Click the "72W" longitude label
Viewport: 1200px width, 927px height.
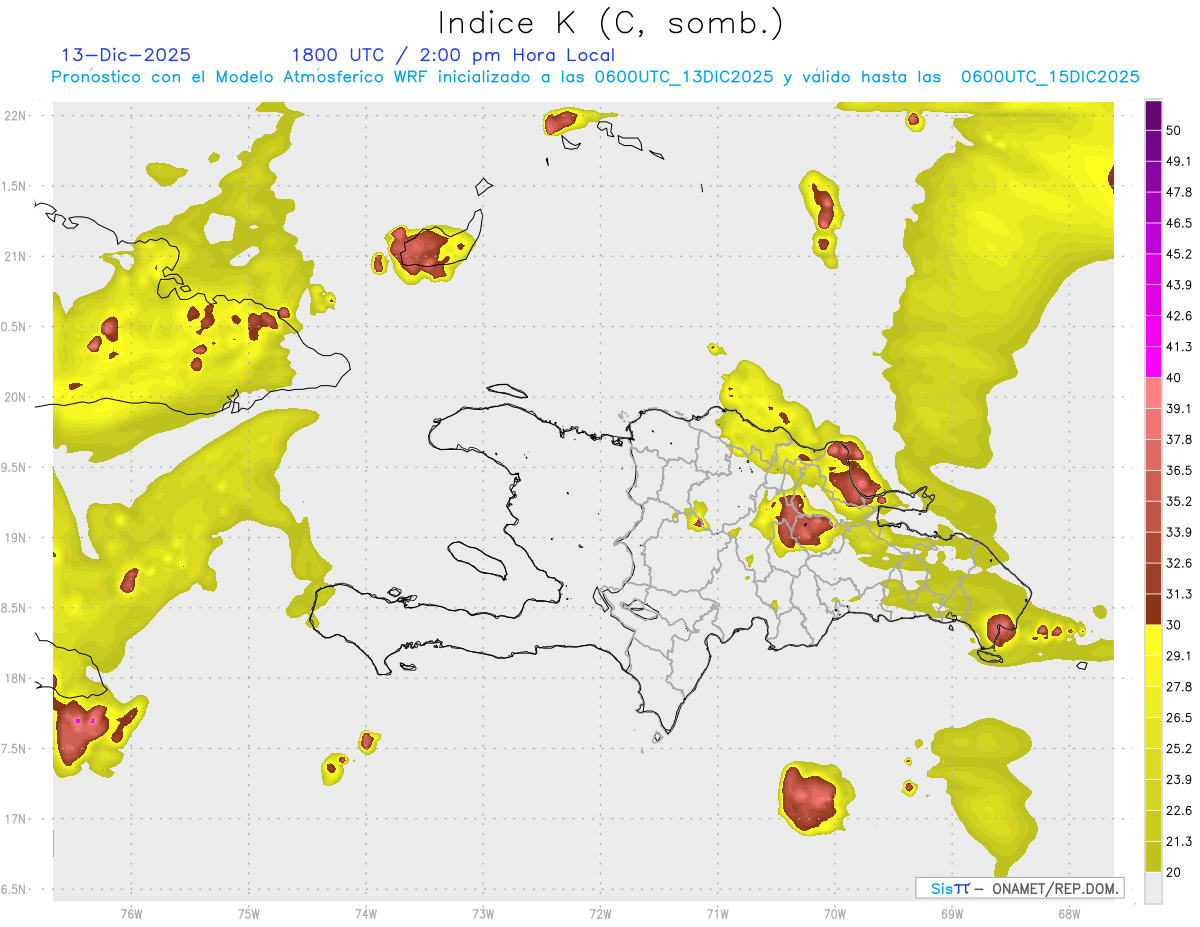coord(600,914)
